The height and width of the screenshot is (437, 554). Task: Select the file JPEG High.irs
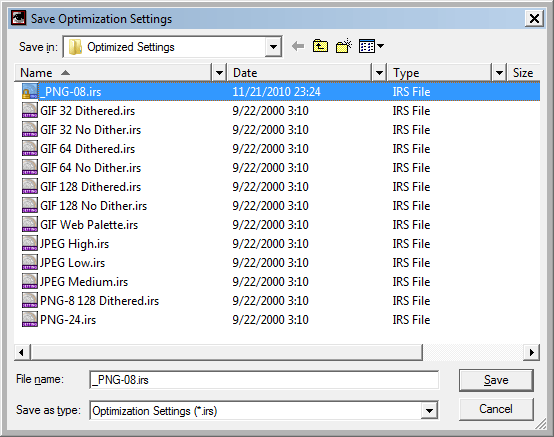point(75,244)
